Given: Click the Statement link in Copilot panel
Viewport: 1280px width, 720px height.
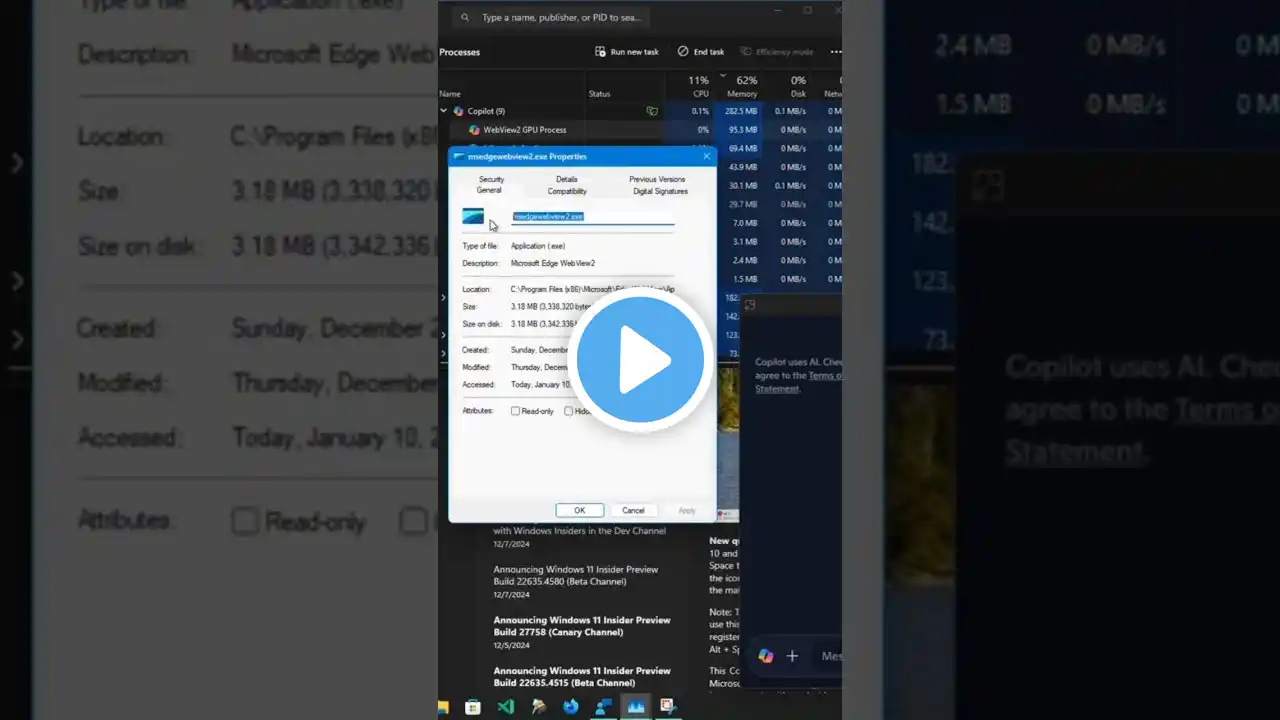Looking at the screenshot, I should (777, 389).
